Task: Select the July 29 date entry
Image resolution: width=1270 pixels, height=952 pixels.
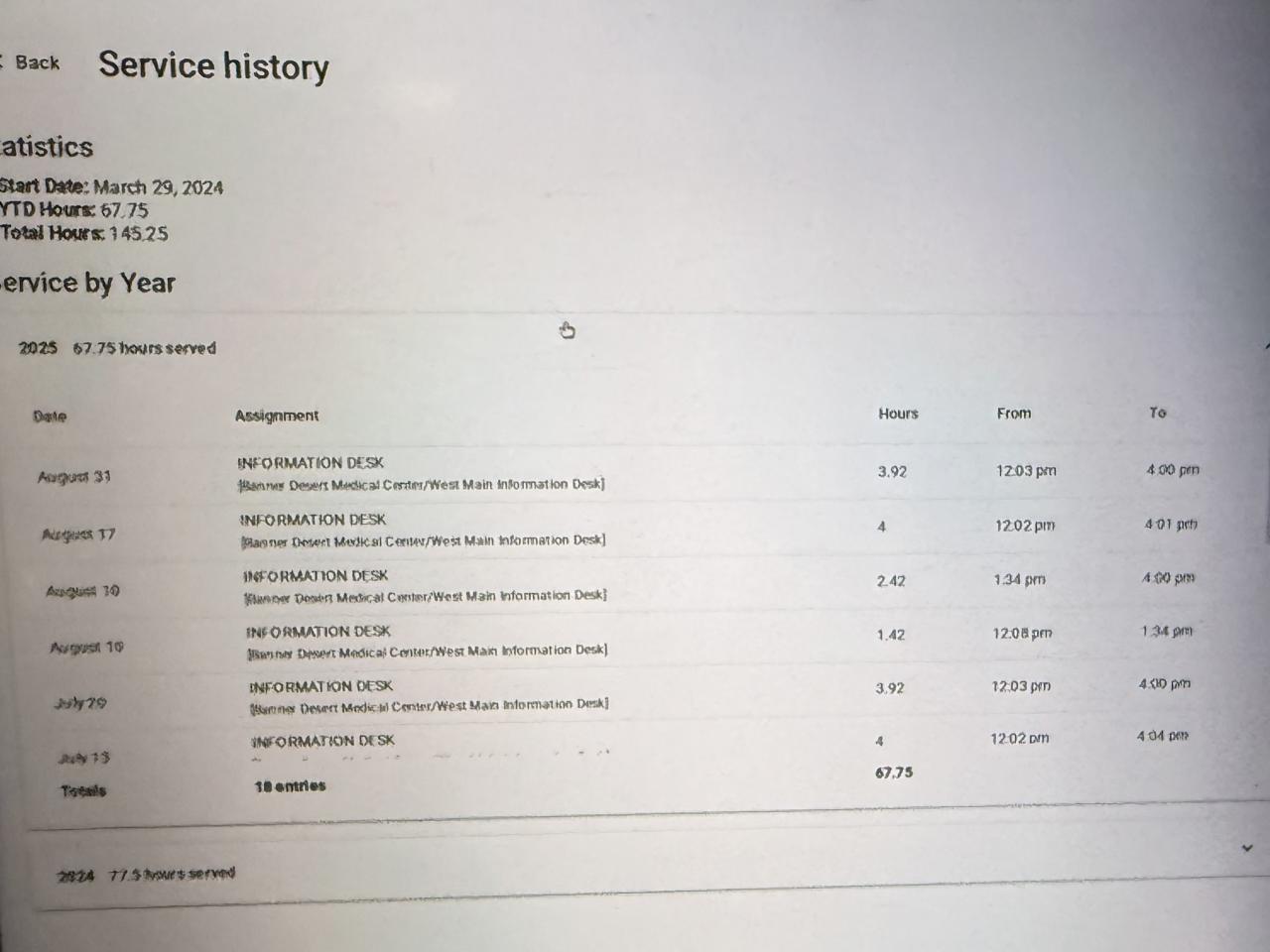Action: tap(80, 703)
